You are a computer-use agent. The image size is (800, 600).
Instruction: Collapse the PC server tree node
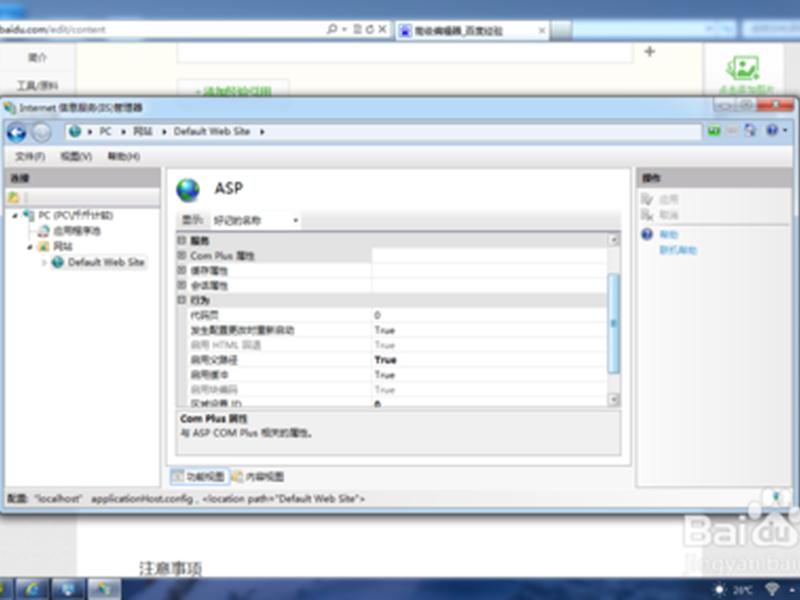[15, 216]
